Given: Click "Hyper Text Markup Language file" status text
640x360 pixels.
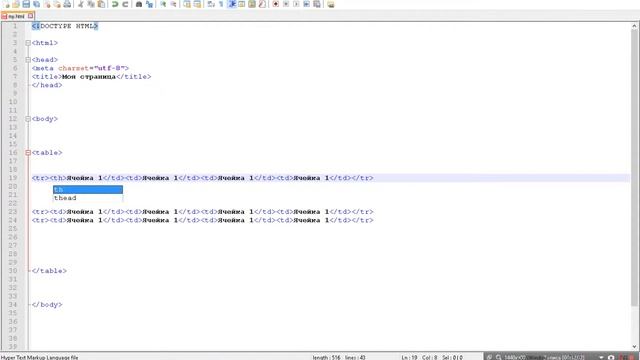Looking at the screenshot, I should coord(40,357).
